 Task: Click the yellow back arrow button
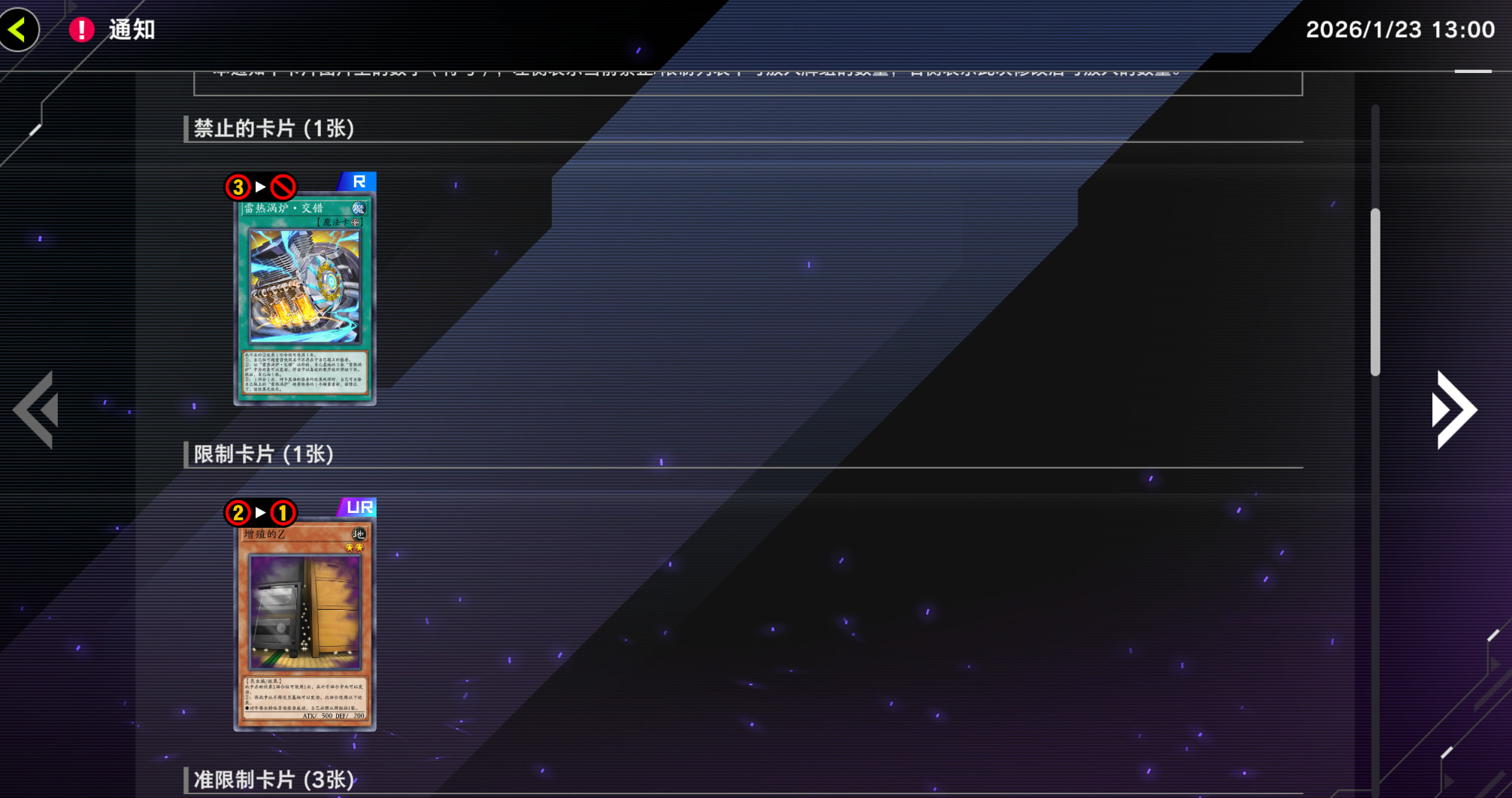coord(19,30)
